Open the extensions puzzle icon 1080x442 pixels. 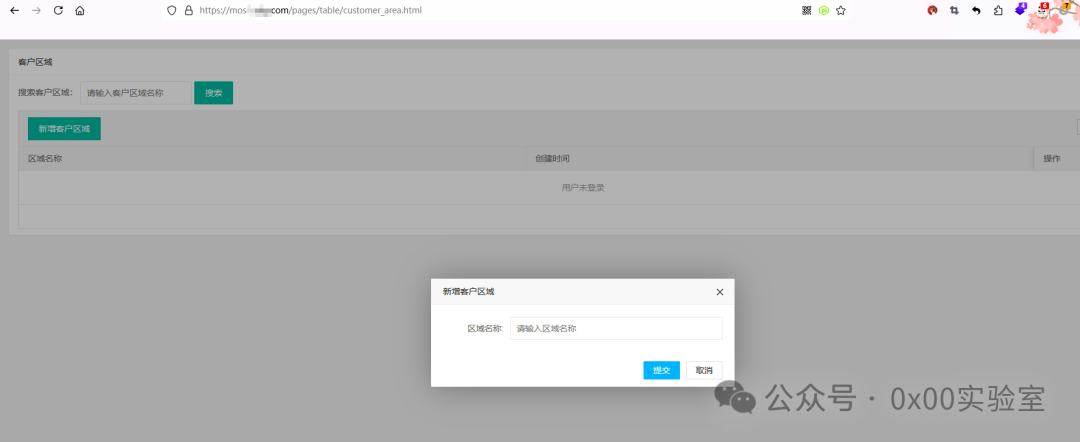point(998,10)
